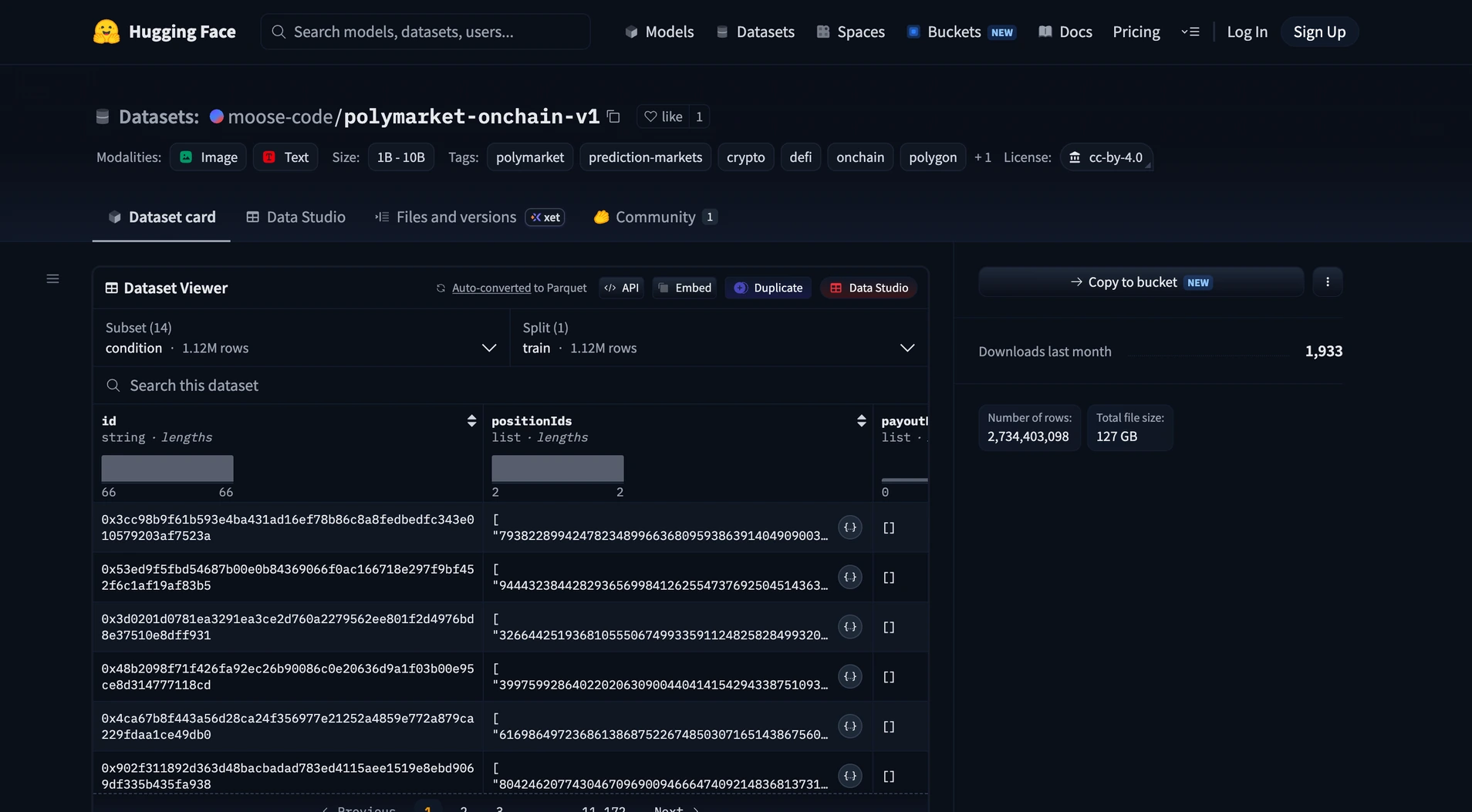The height and width of the screenshot is (812, 1472).
Task: Click the polymarket tag
Action: tap(530, 157)
